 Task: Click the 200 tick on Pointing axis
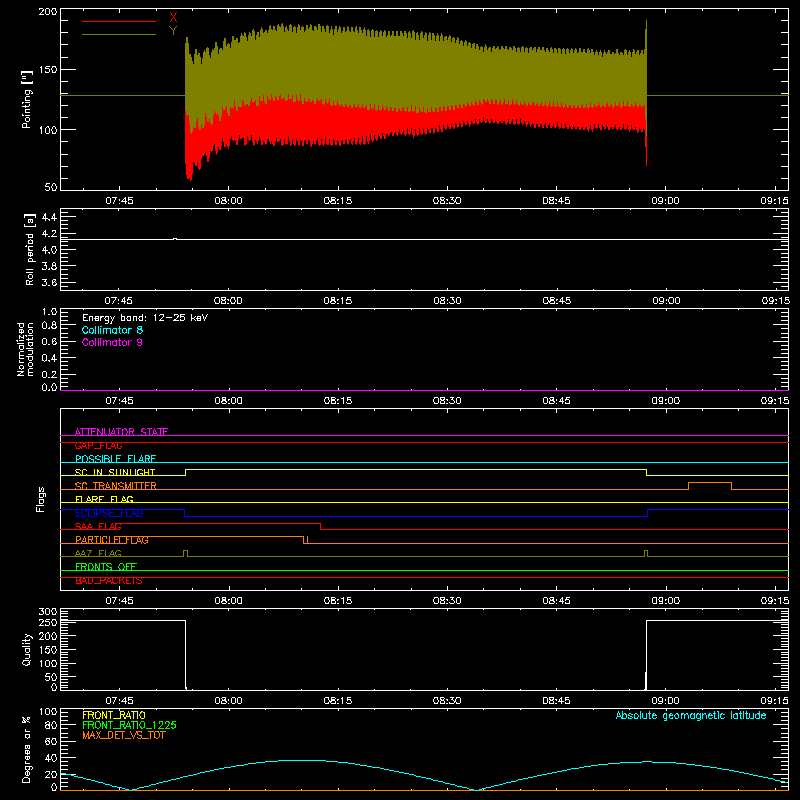point(48,11)
